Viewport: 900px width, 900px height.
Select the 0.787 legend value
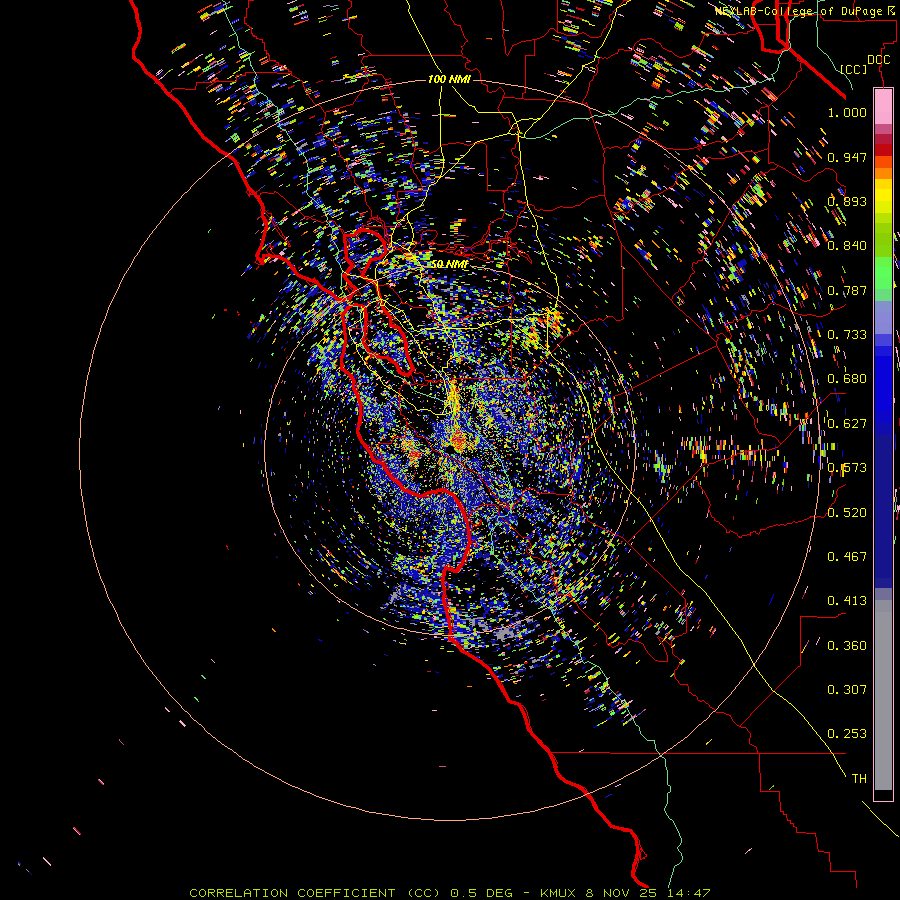[x=847, y=290]
